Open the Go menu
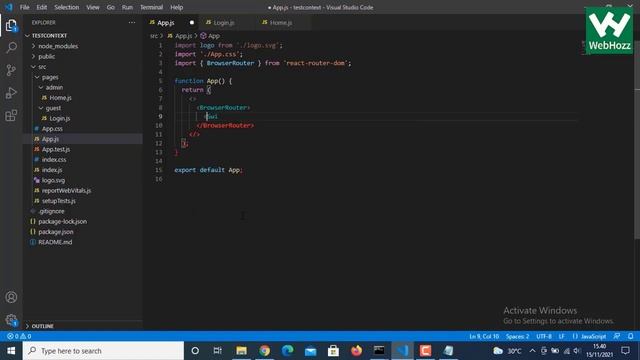640x360 pixels. point(111,7)
